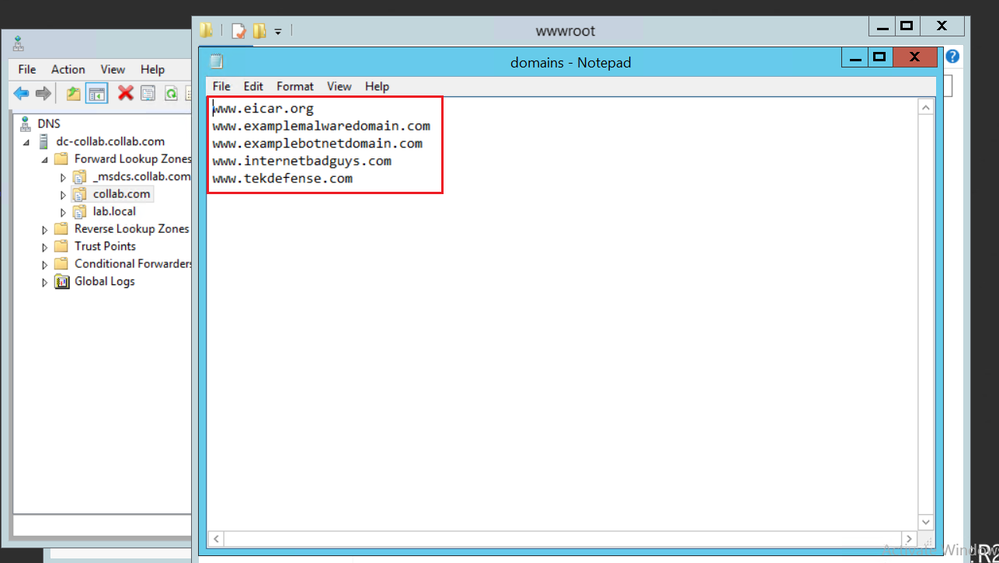Collapse the Forward Lookup Zones node
Viewport: 999px width, 563px height.
click(x=45, y=160)
